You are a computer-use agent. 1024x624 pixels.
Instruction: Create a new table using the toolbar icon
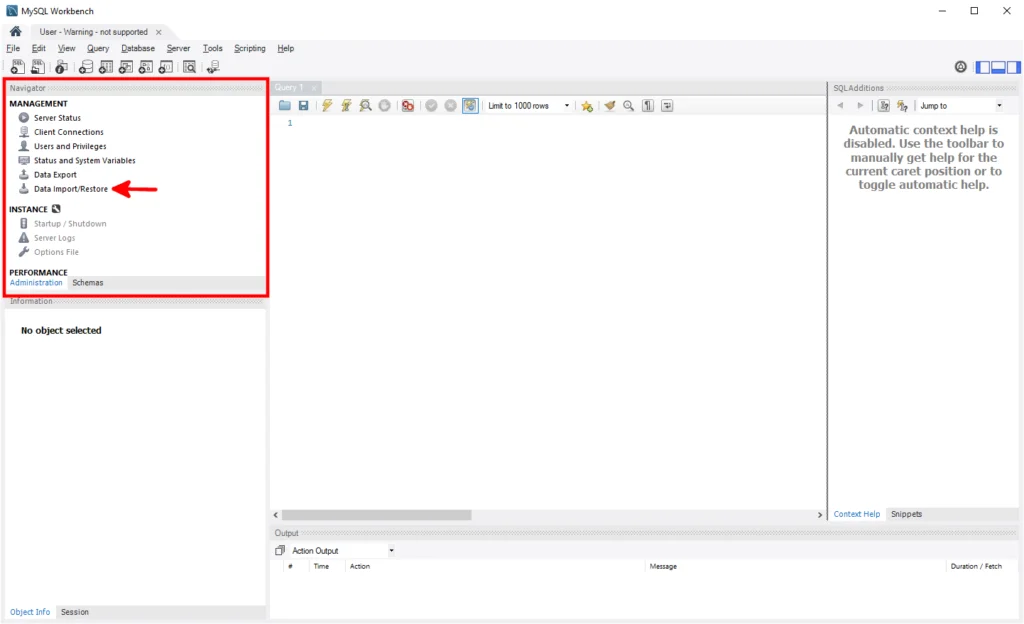(x=106, y=66)
